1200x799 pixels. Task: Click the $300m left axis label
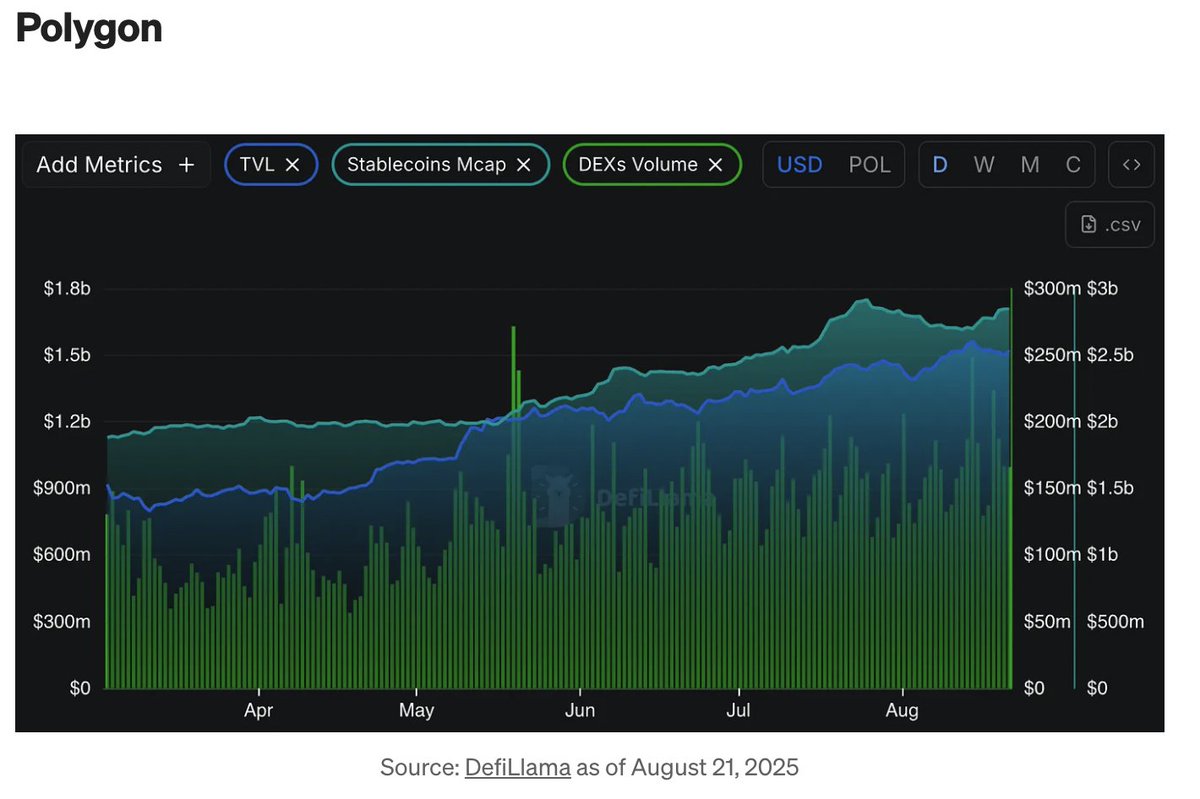click(x=62, y=622)
